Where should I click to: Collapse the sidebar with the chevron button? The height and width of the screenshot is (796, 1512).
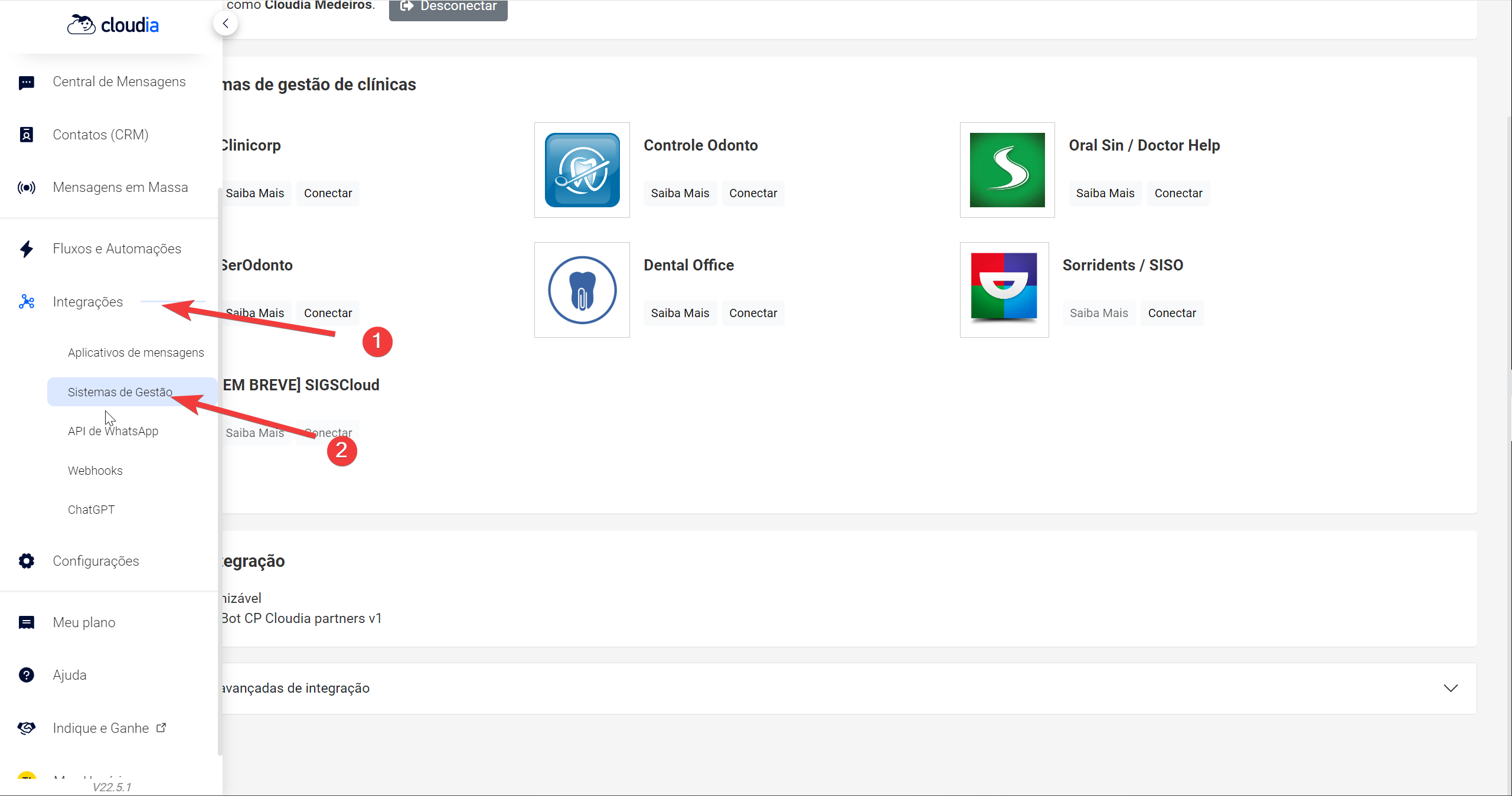coord(226,24)
